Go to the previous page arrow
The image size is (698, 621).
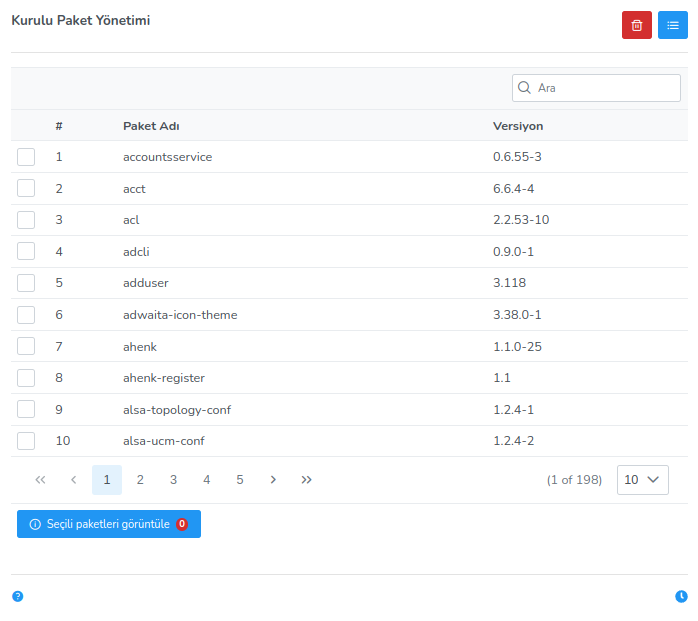[x=73, y=480]
